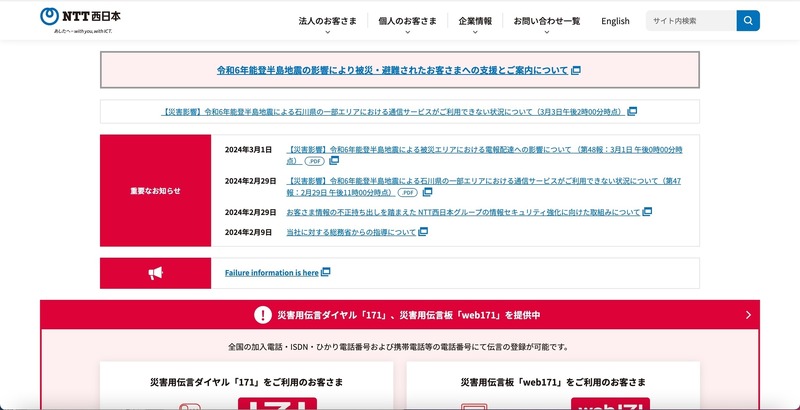
Task: Click the exclamation alert icon in red banner
Action: [x=262, y=315]
